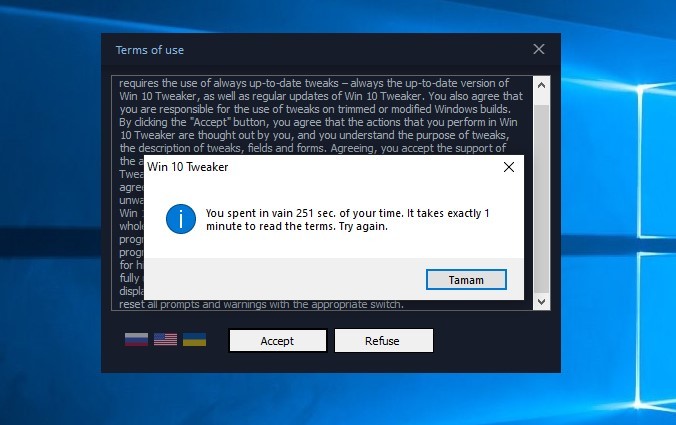676x425 pixels.
Task: Click the "You spent in vain 251 sec." message
Action: (x=347, y=219)
